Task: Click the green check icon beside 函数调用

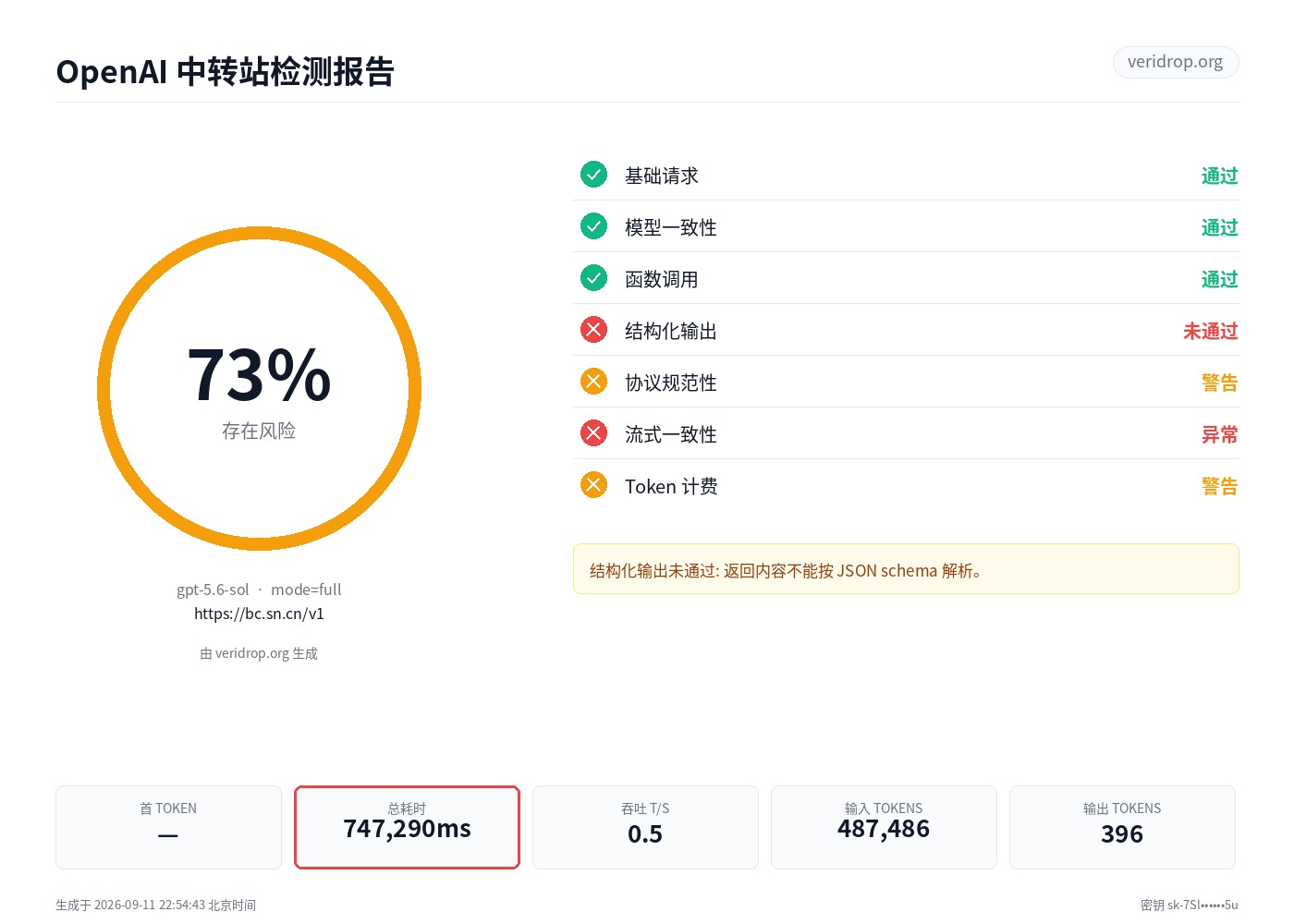Action: click(x=593, y=278)
